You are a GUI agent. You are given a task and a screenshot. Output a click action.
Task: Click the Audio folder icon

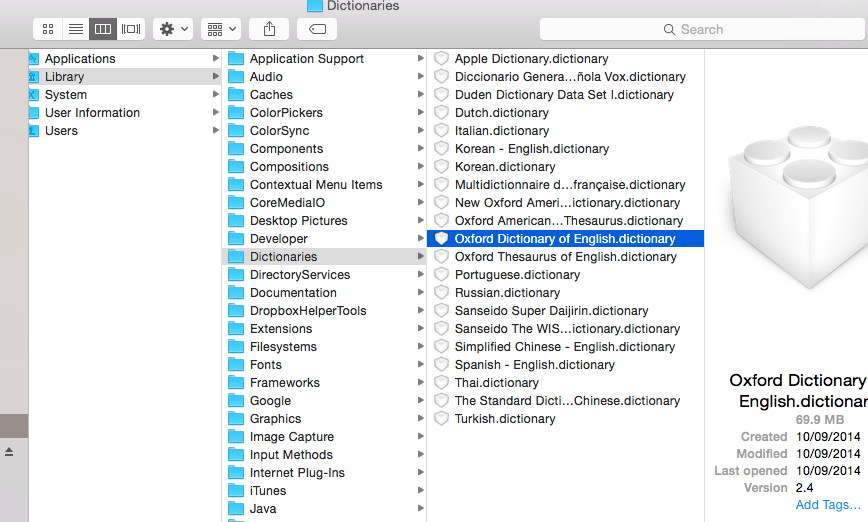pyautogui.click(x=236, y=76)
